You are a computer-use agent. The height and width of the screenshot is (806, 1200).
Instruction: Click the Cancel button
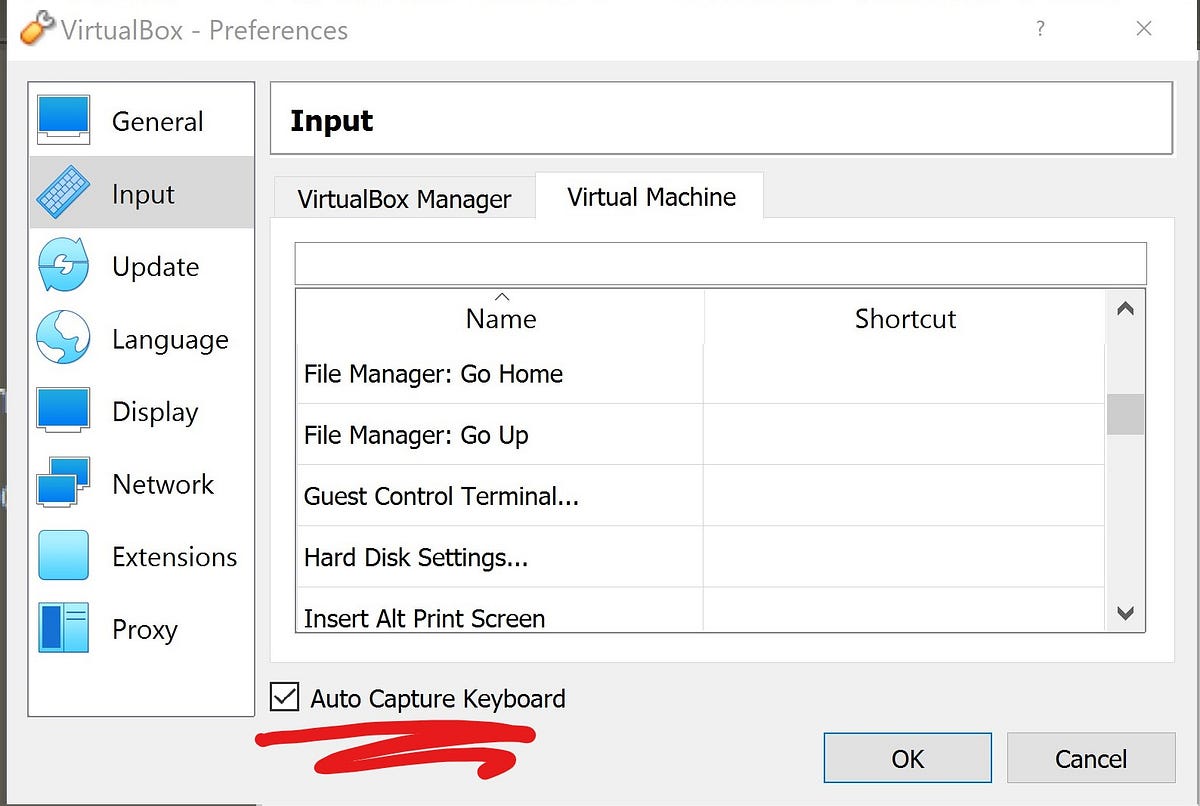pos(1091,758)
